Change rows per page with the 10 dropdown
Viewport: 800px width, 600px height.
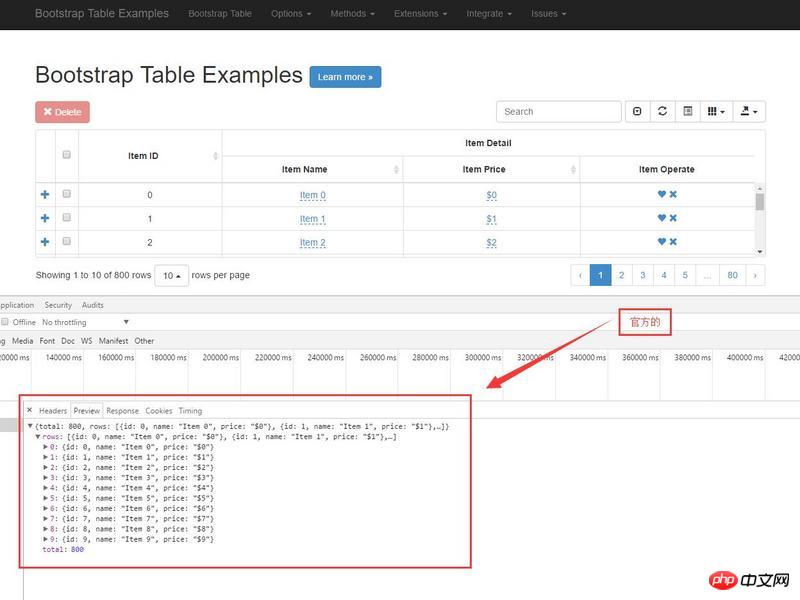tap(171, 276)
